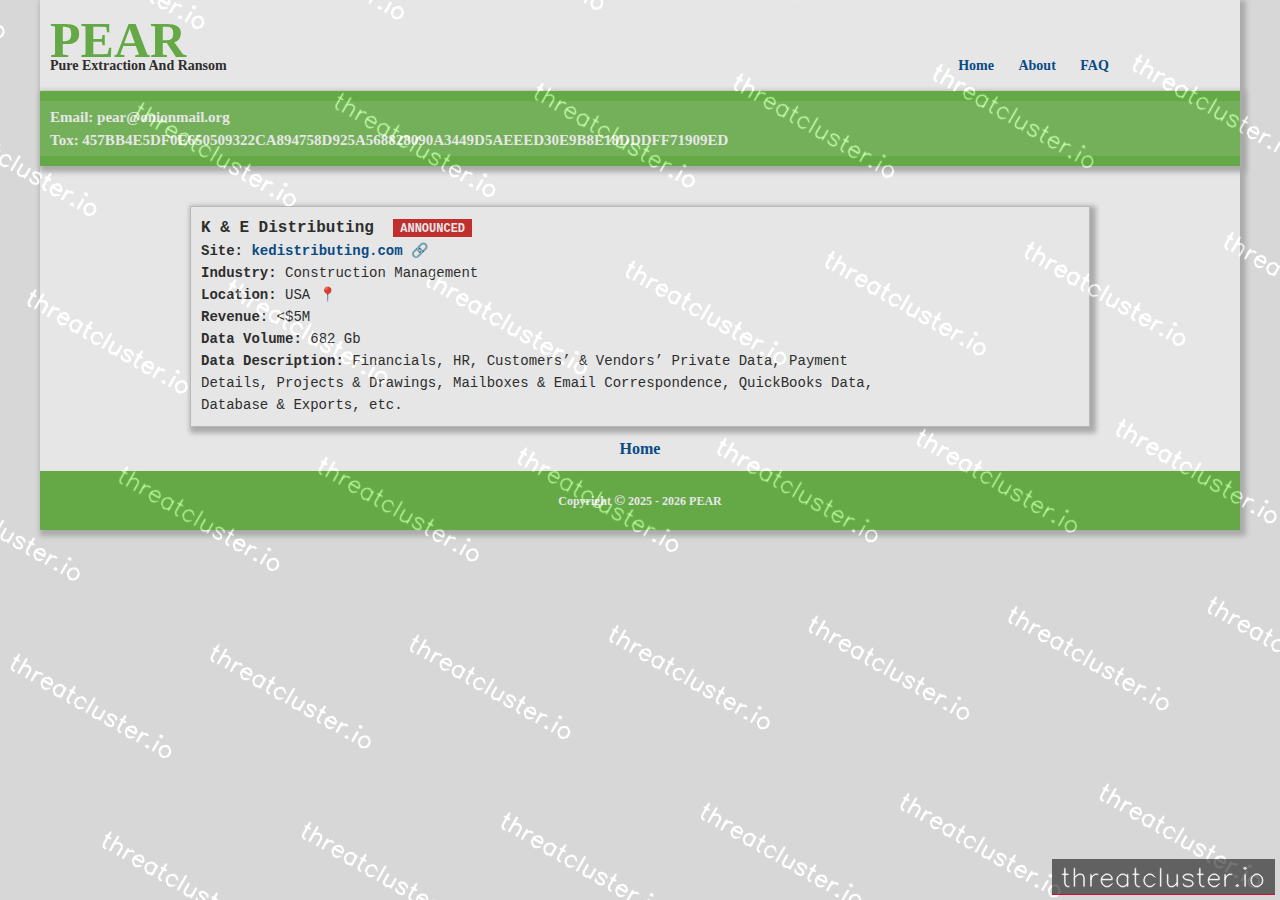
Task: Open the Home navigation link in header
Action: click(976, 65)
